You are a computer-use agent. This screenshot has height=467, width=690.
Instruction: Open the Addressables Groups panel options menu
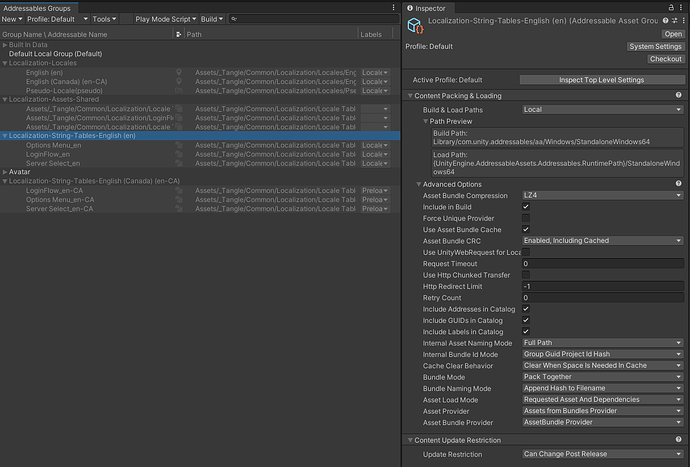391,8
